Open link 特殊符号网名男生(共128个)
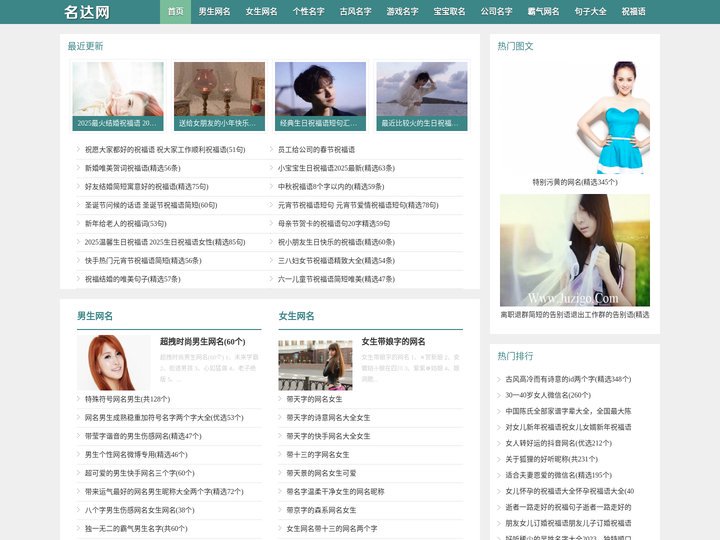 pos(127,399)
